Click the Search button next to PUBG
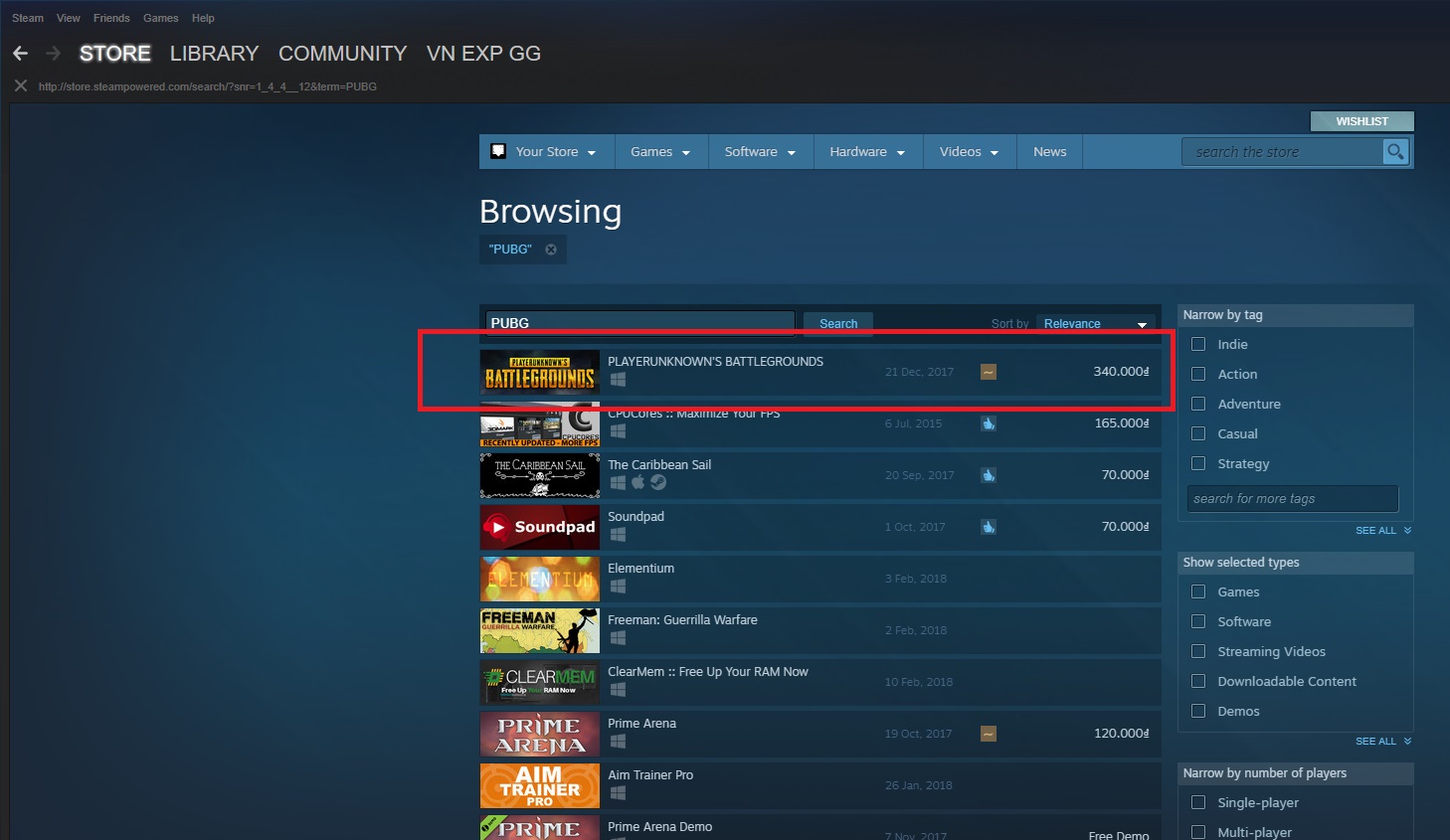Image resolution: width=1450 pixels, height=840 pixels. [x=838, y=324]
